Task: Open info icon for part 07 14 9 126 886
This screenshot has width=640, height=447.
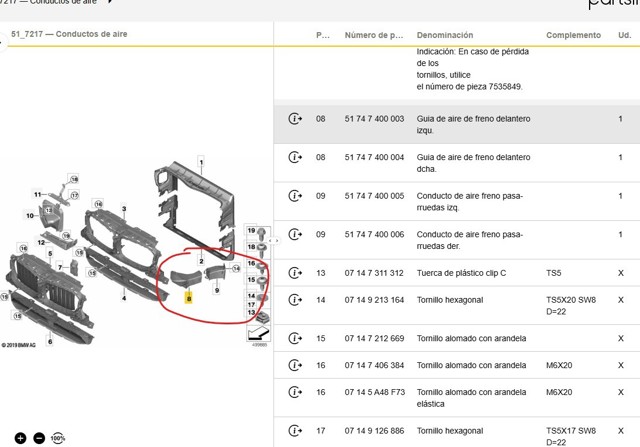Action: click(x=295, y=431)
